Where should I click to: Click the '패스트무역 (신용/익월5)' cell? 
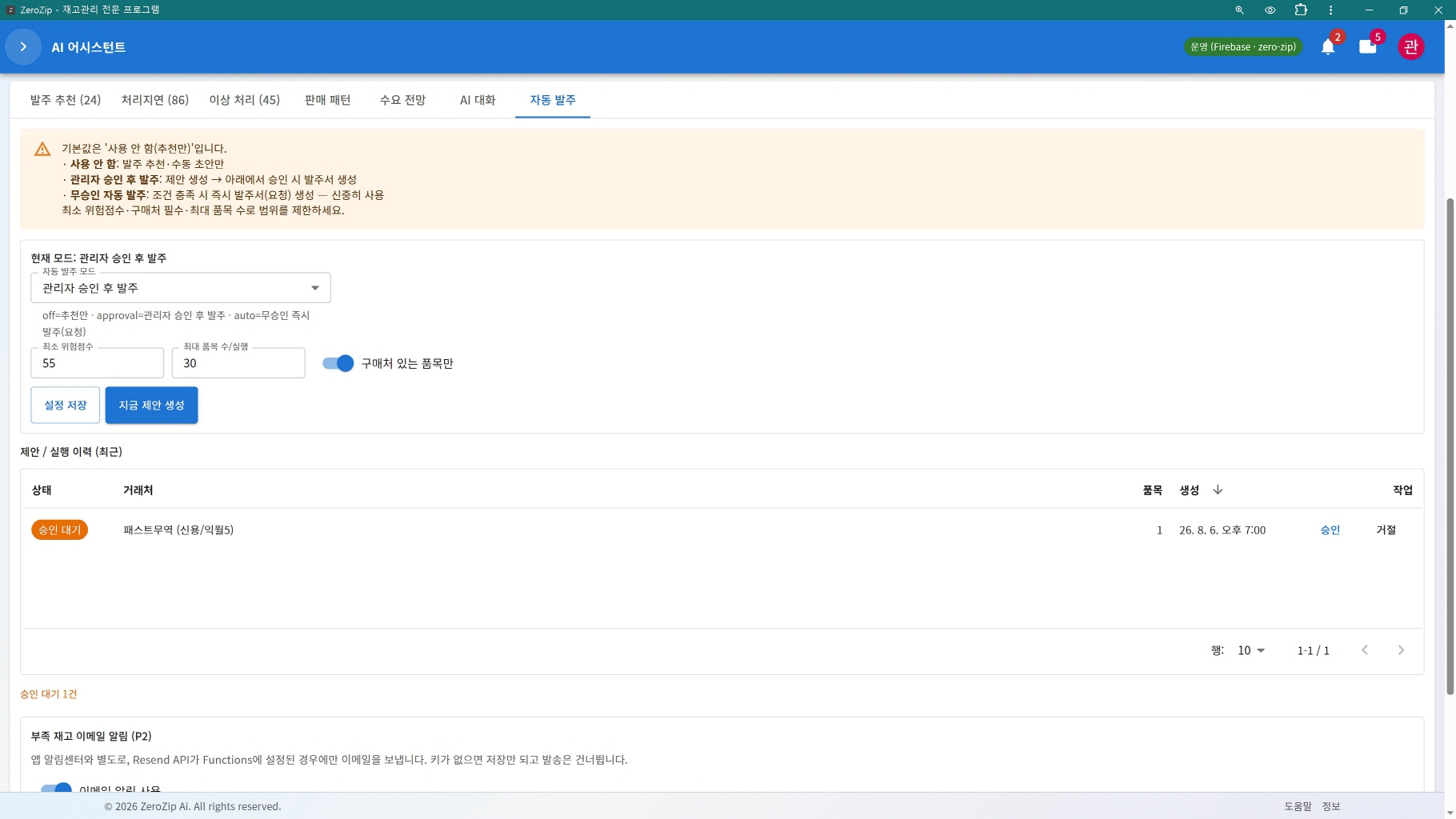point(178,530)
